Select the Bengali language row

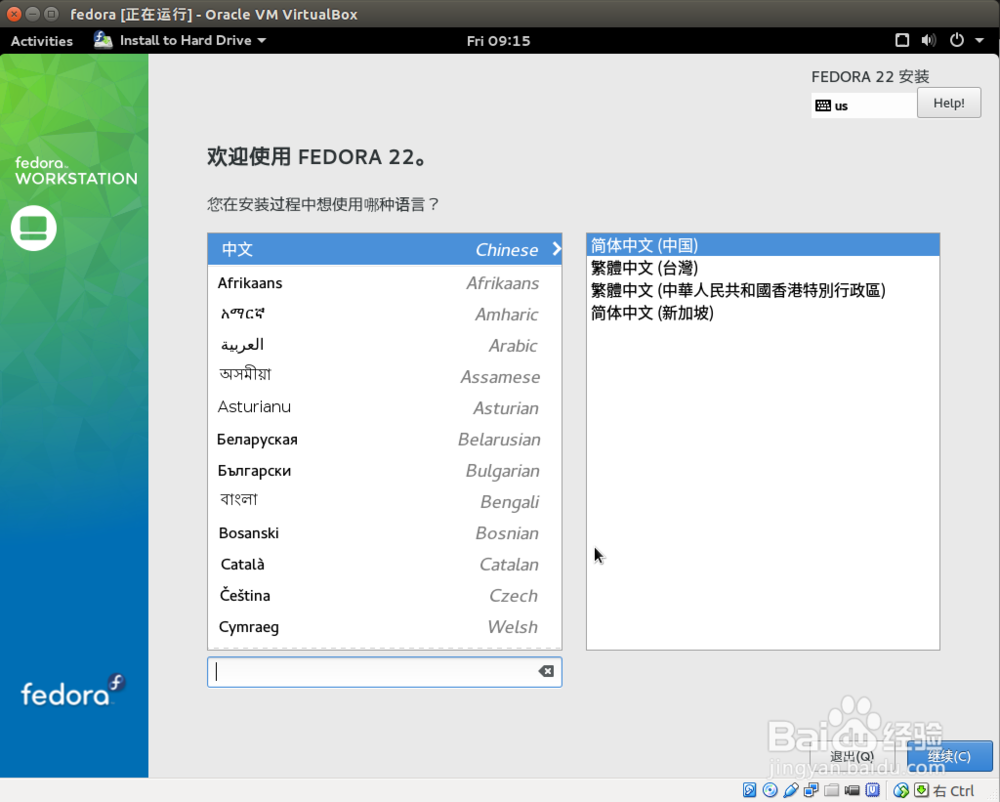(x=385, y=502)
